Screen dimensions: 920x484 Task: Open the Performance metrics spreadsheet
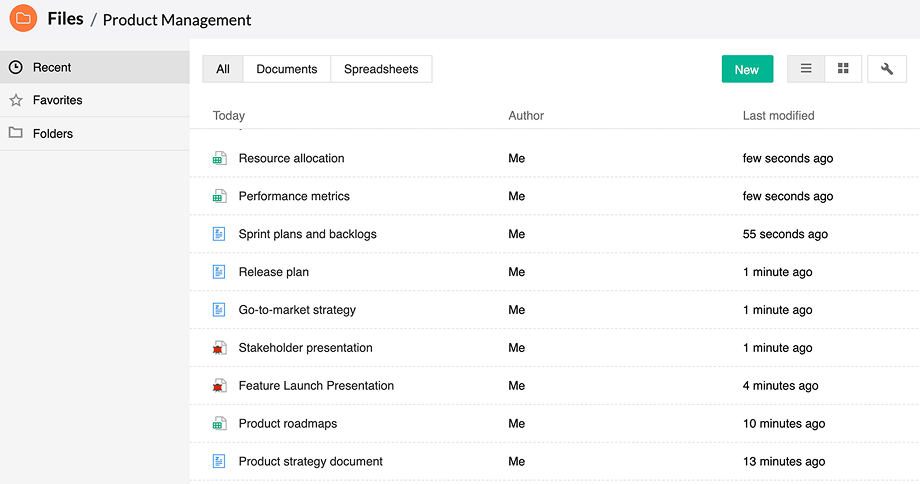294,196
